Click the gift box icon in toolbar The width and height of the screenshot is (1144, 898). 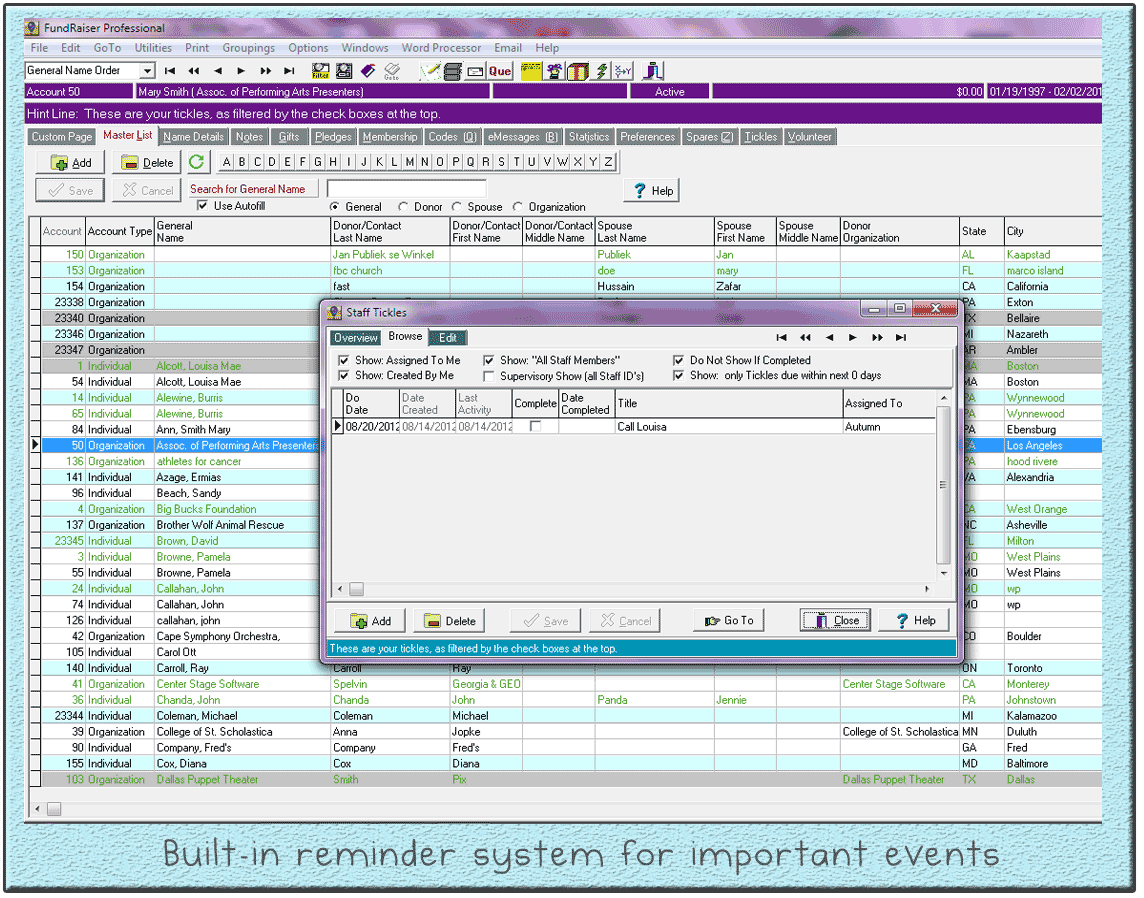579,71
